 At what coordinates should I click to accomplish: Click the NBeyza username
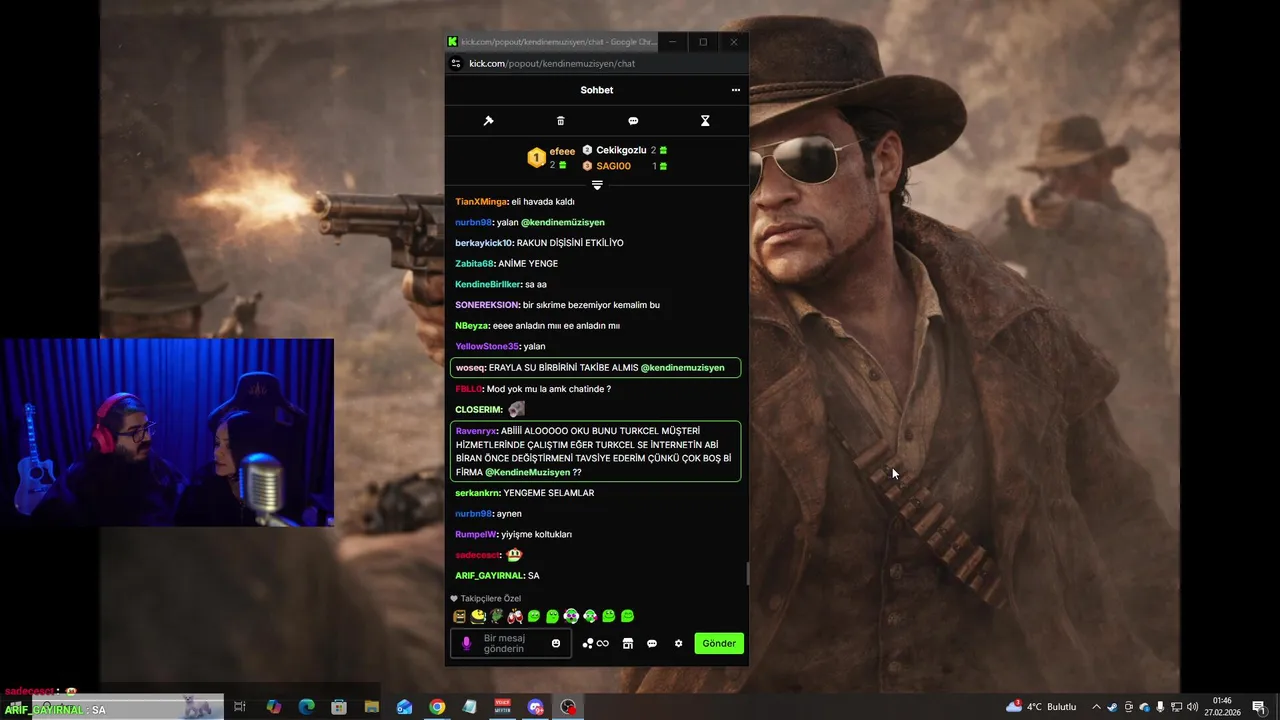tap(471, 326)
